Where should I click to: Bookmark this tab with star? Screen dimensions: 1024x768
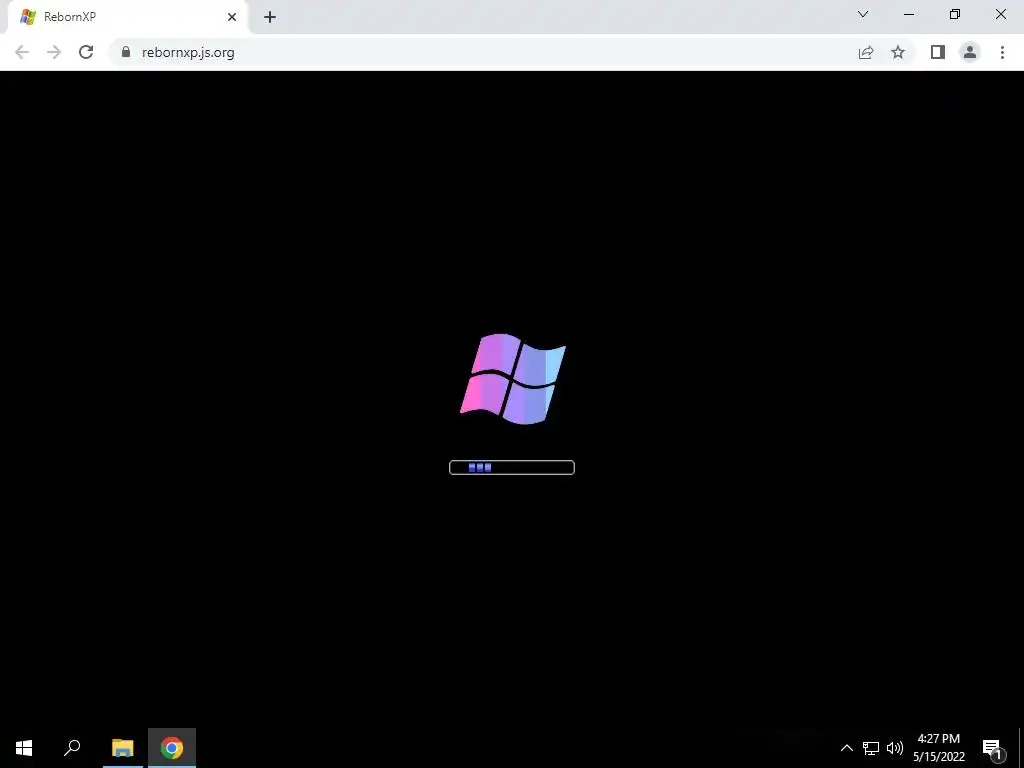tap(898, 52)
